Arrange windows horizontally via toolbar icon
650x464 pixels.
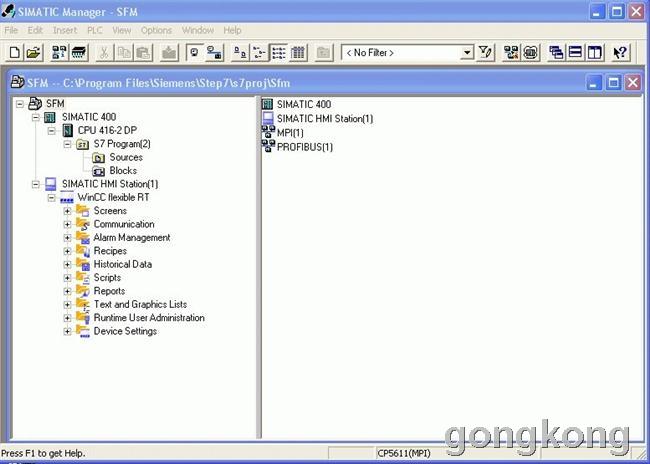[575, 53]
